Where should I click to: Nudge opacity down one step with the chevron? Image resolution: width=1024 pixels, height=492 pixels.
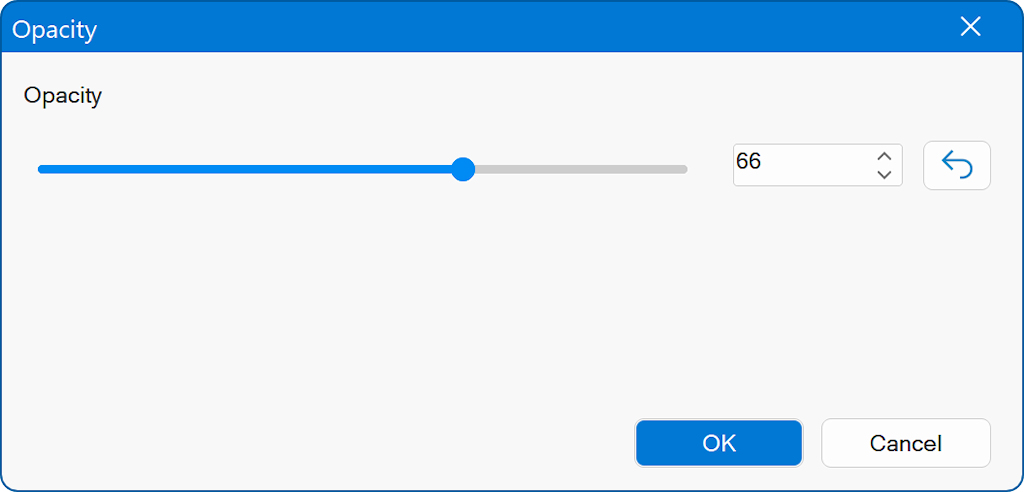coord(883,175)
